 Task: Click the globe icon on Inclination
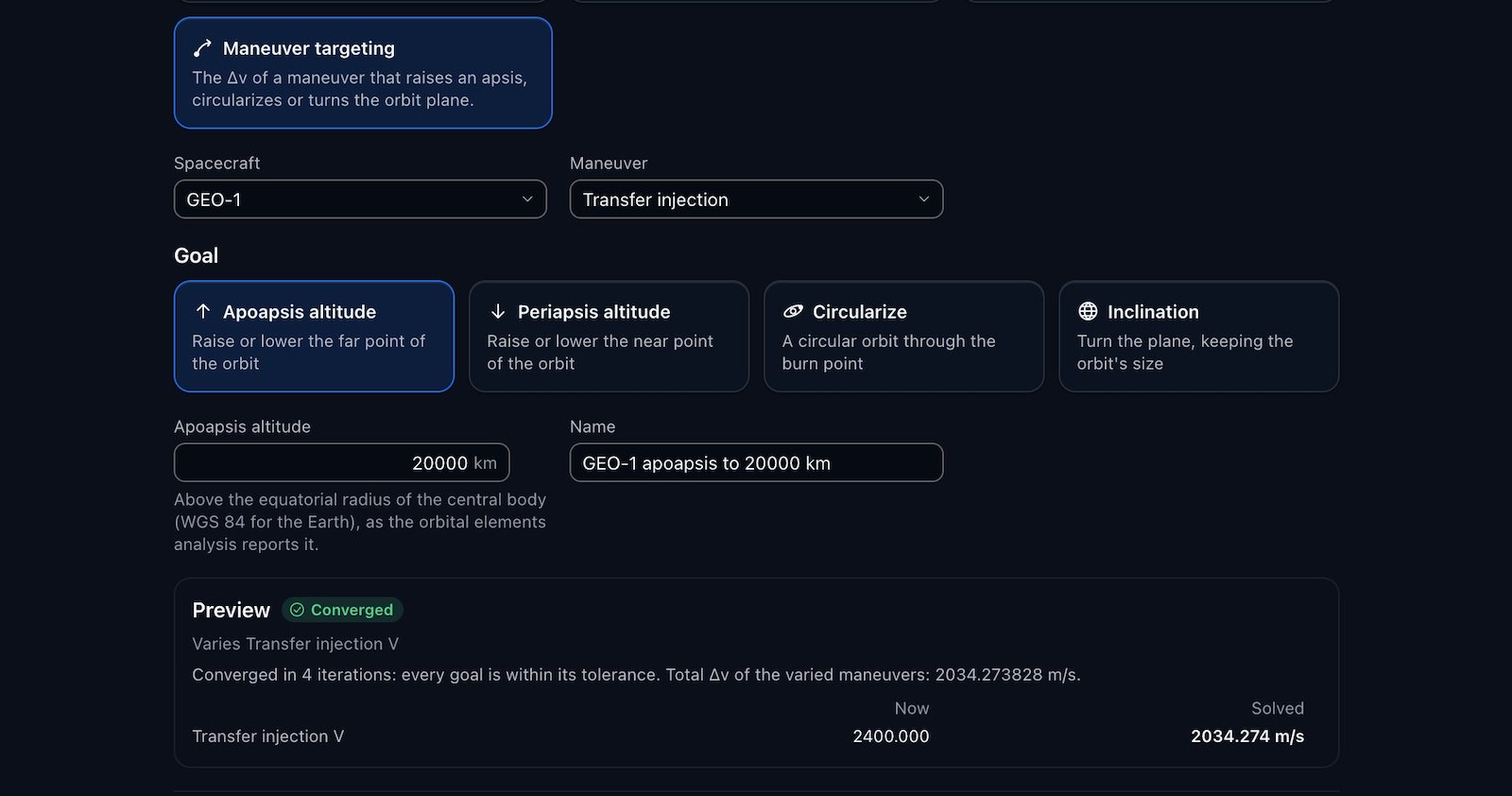tap(1088, 311)
